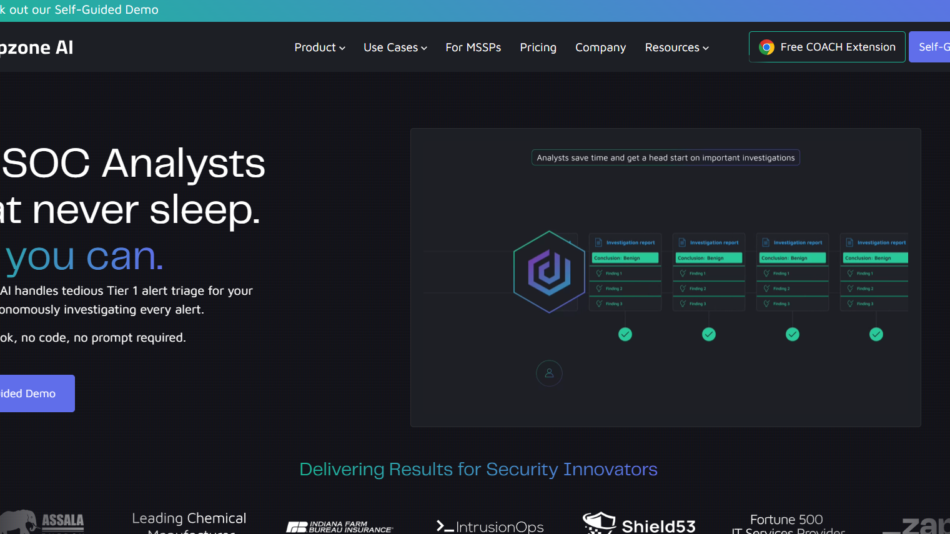The width and height of the screenshot is (950, 534).
Task: Click the user avatar icon below the hexagon
Action: [x=548, y=374]
